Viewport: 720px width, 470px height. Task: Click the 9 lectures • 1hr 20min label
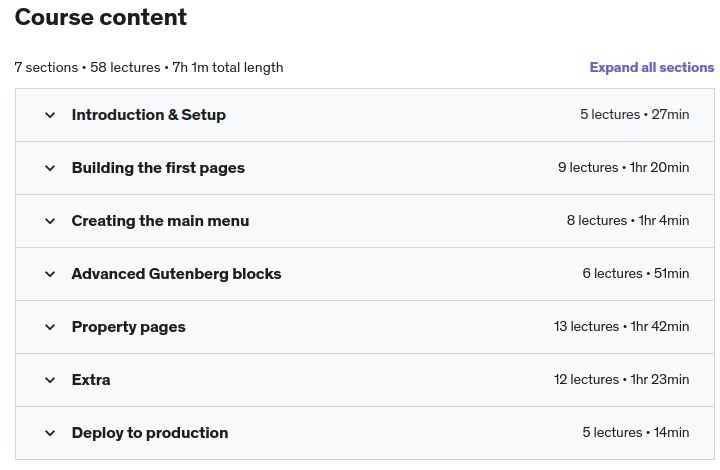coord(623,168)
